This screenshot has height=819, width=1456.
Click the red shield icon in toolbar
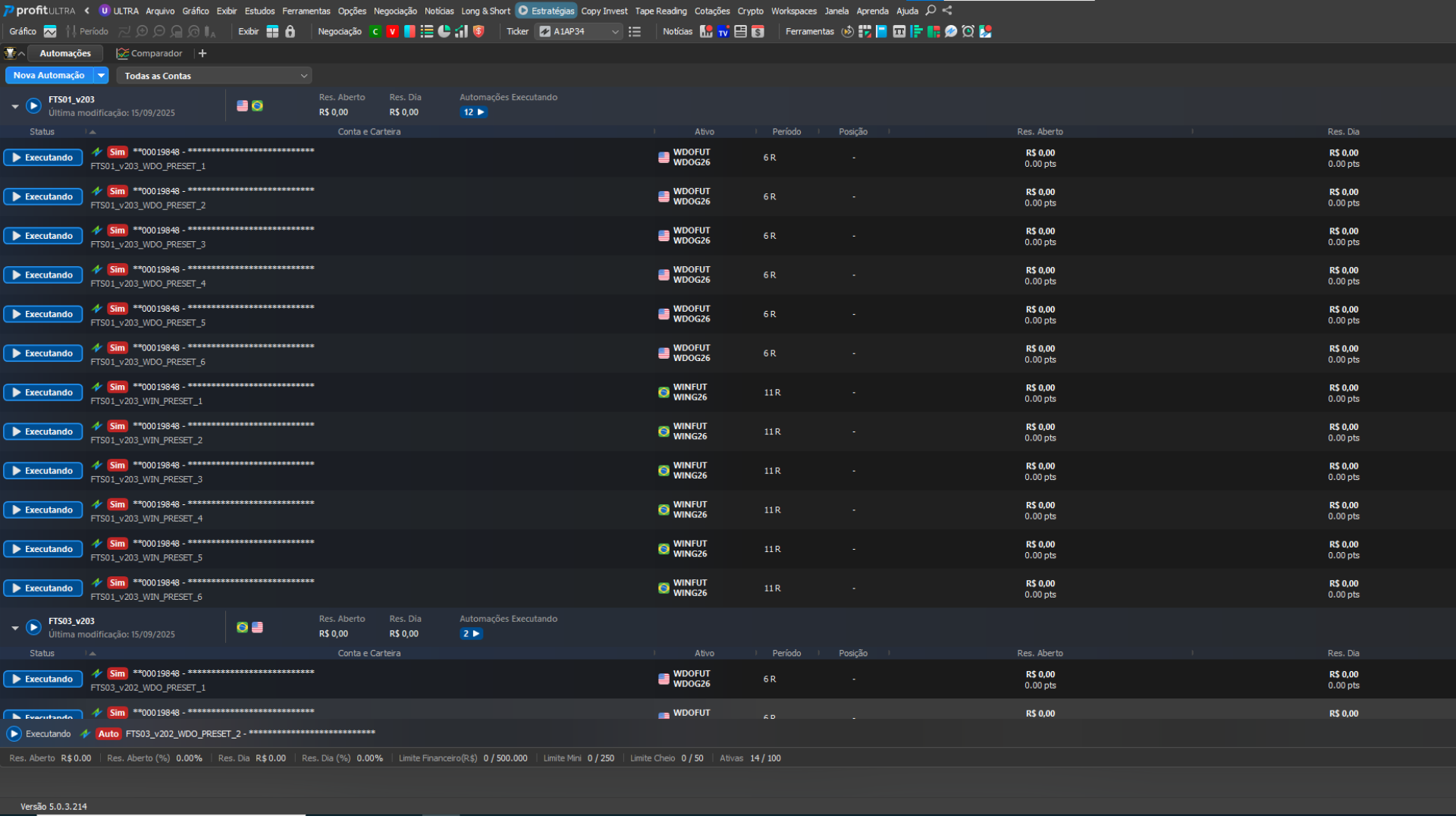[479, 32]
